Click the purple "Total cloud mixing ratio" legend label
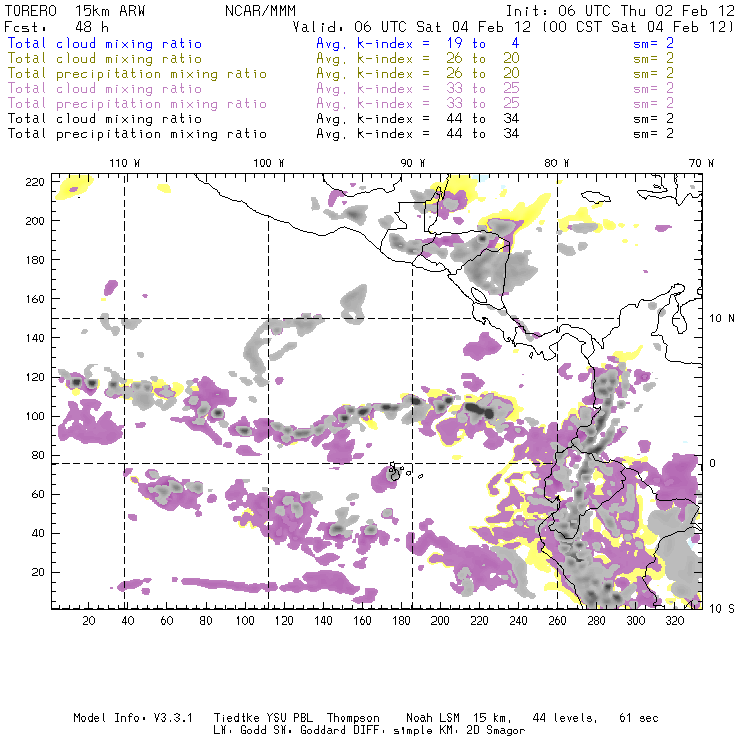This screenshot has height=740, width=740. pyautogui.click(x=104, y=89)
